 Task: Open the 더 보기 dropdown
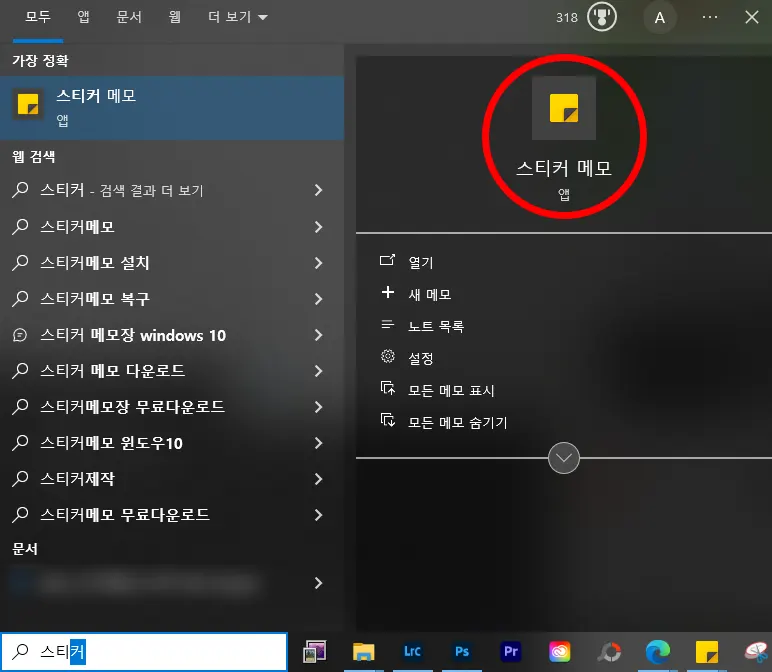click(x=238, y=17)
